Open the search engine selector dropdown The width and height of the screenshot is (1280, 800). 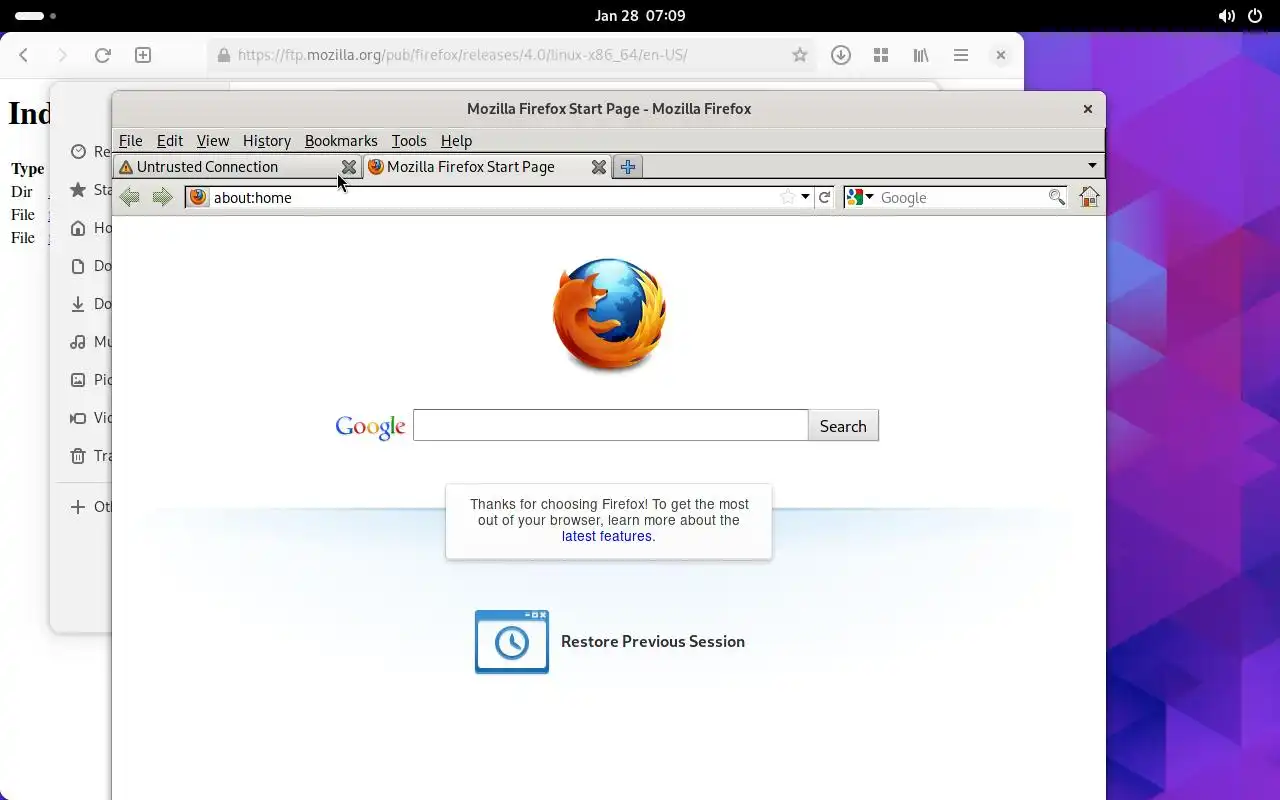click(860, 197)
